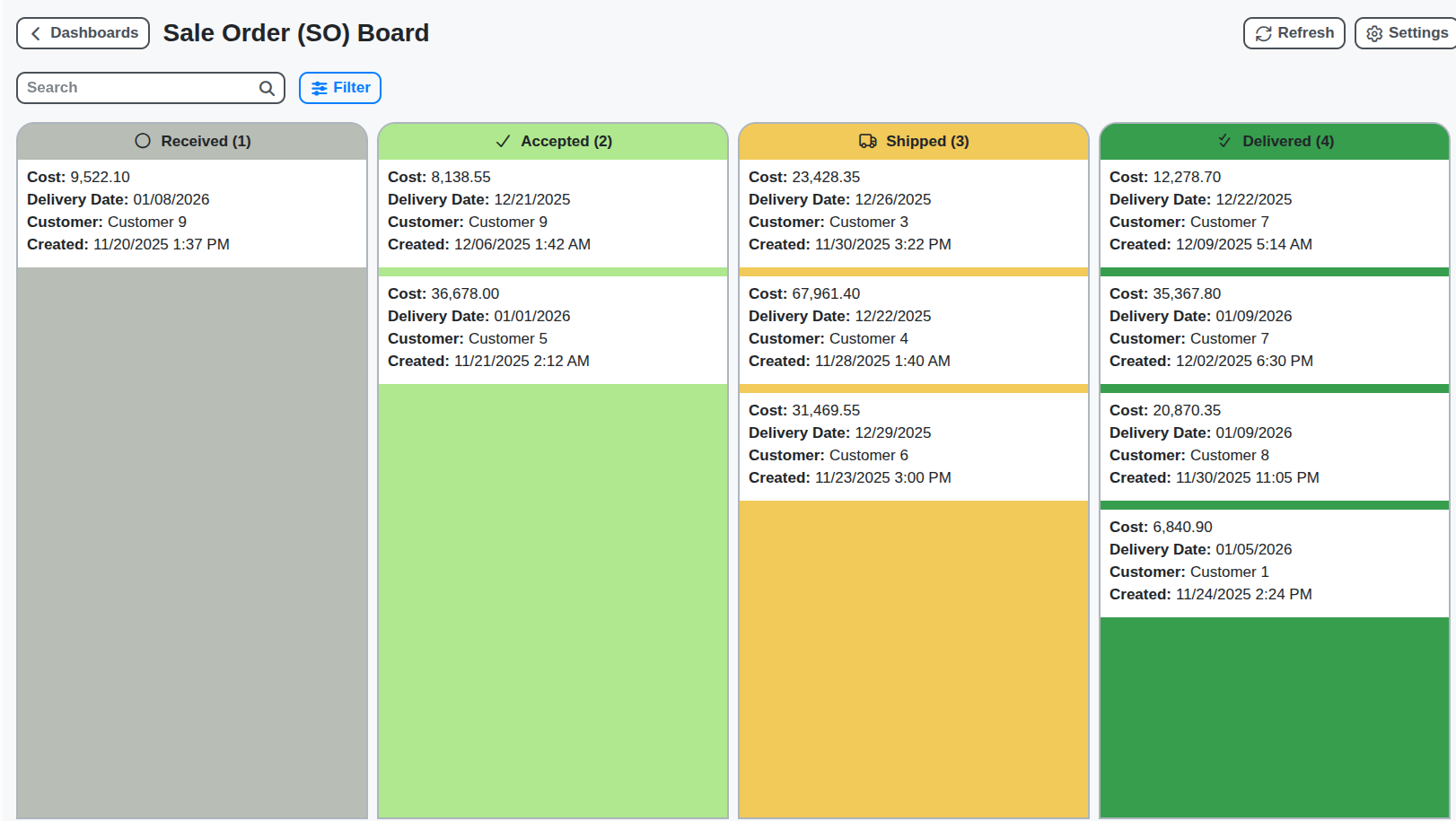
Task: Click the Accepted (2) column header
Action: [x=552, y=141]
